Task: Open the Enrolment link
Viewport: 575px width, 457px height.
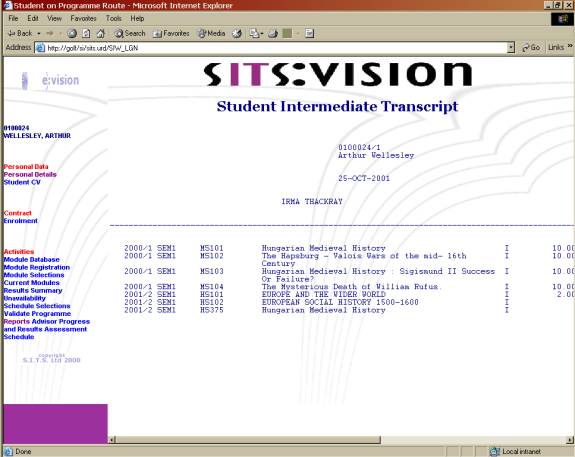Action: point(21,221)
